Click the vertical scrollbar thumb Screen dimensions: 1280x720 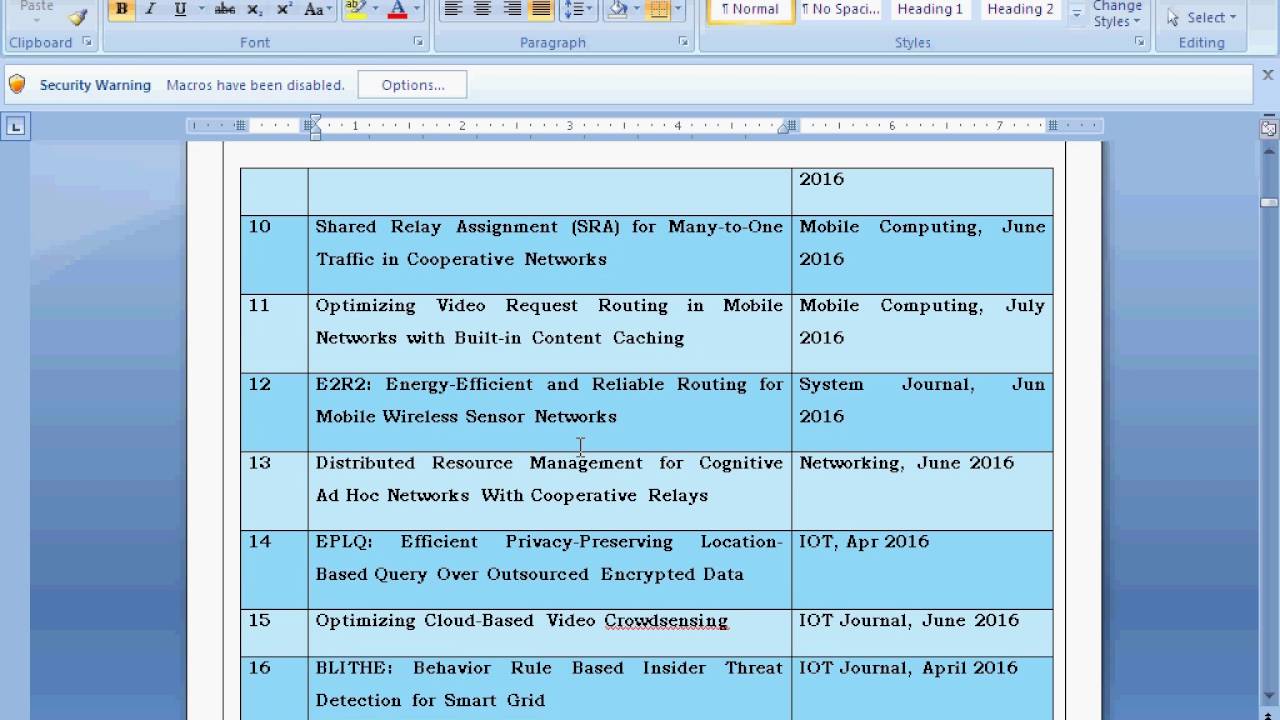tap(1269, 202)
